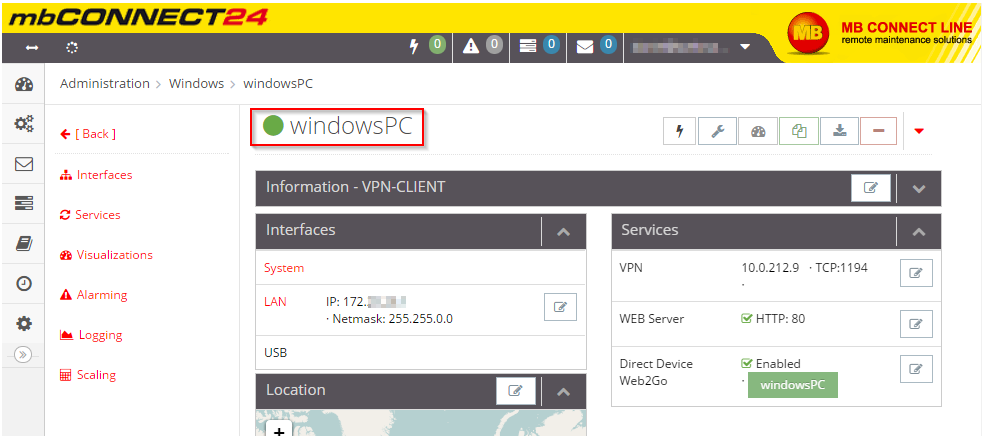Image resolution: width=982 pixels, height=436 pixels.
Task: Edit the Location panel
Action: (x=515, y=391)
